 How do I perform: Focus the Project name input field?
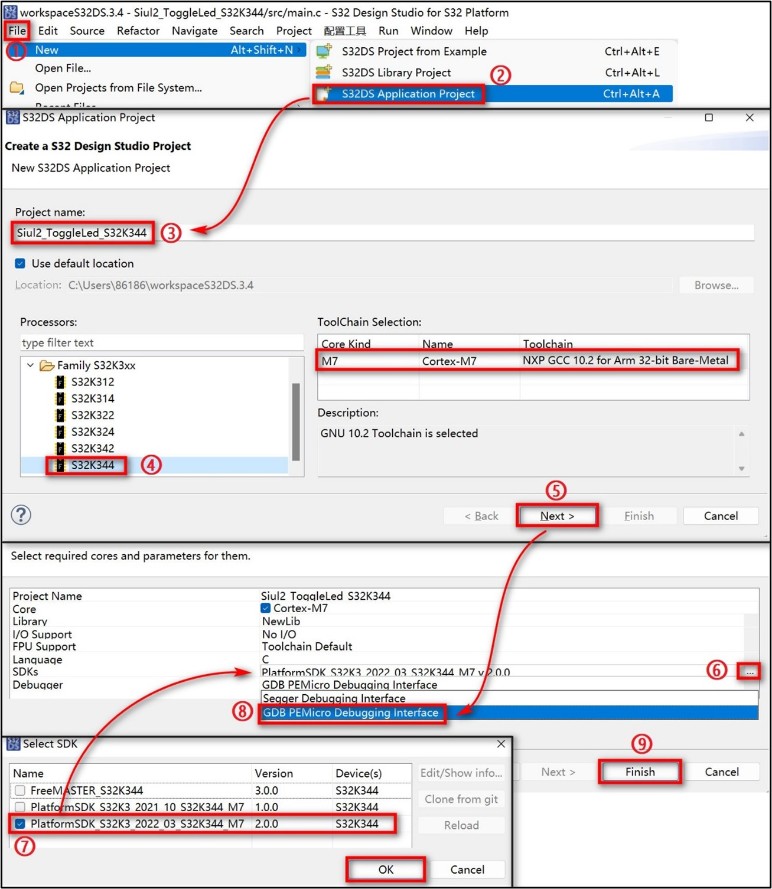(x=384, y=232)
